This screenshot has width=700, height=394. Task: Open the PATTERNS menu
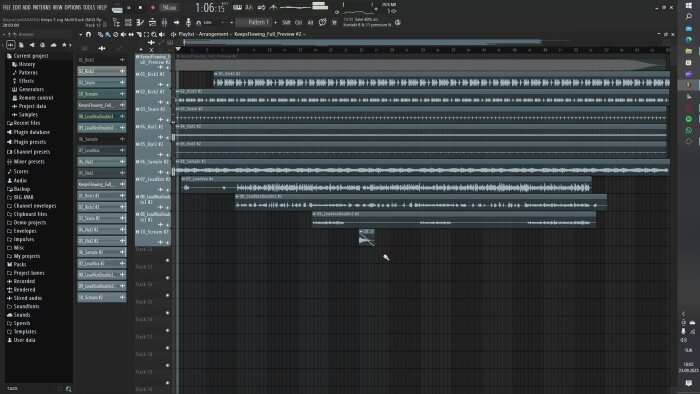click(x=42, y=8)
